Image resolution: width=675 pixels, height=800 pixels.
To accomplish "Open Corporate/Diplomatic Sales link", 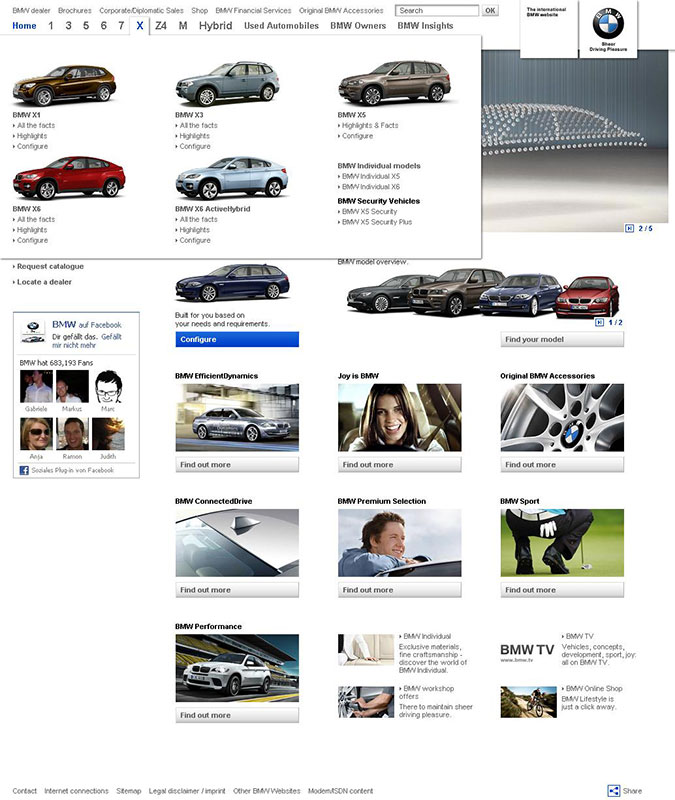I will coord(141,10).
